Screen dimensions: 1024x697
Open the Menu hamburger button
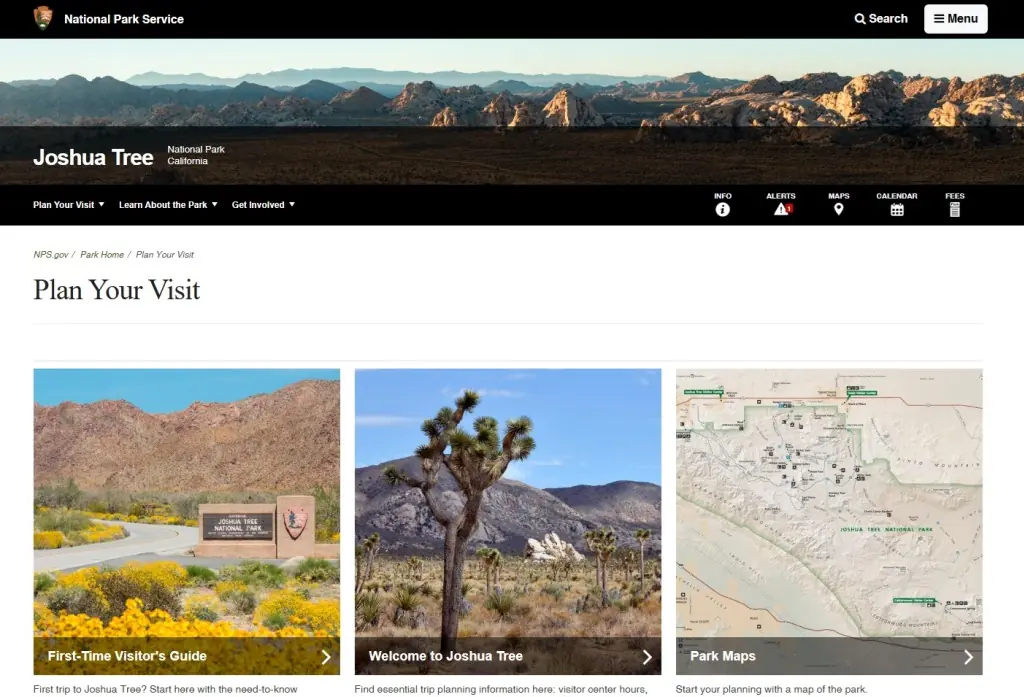pos(955,19)
